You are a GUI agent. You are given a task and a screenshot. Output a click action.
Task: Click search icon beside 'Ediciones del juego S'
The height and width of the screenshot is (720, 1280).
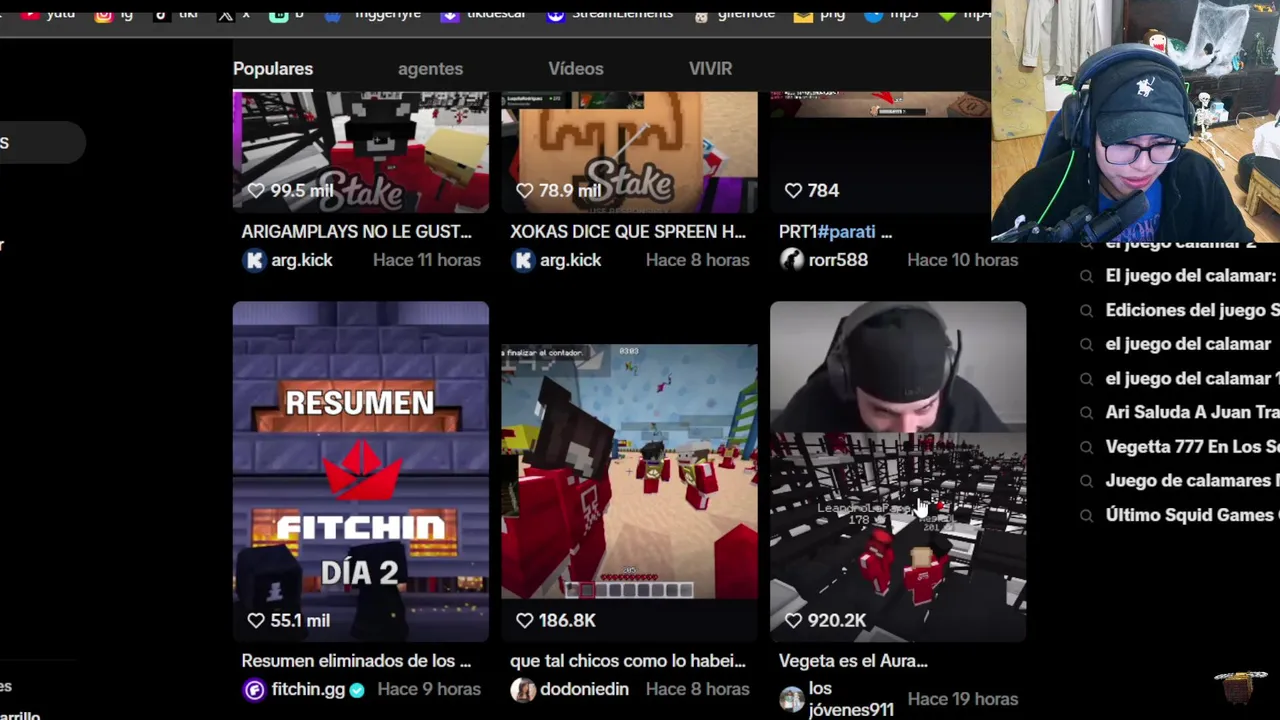point(1086,311)
